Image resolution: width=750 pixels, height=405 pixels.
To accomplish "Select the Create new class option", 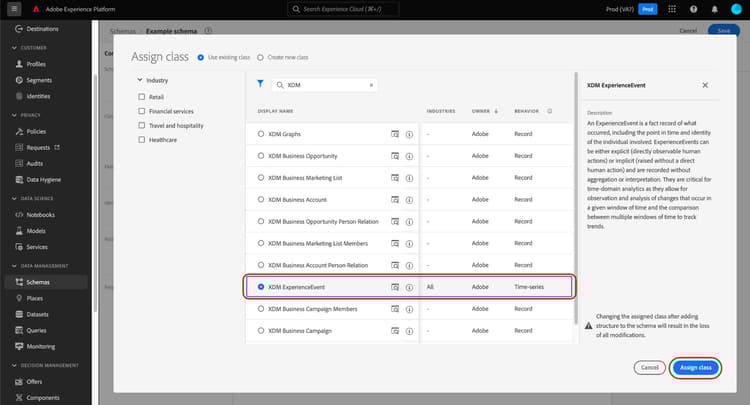I will (x=261, y=58).
